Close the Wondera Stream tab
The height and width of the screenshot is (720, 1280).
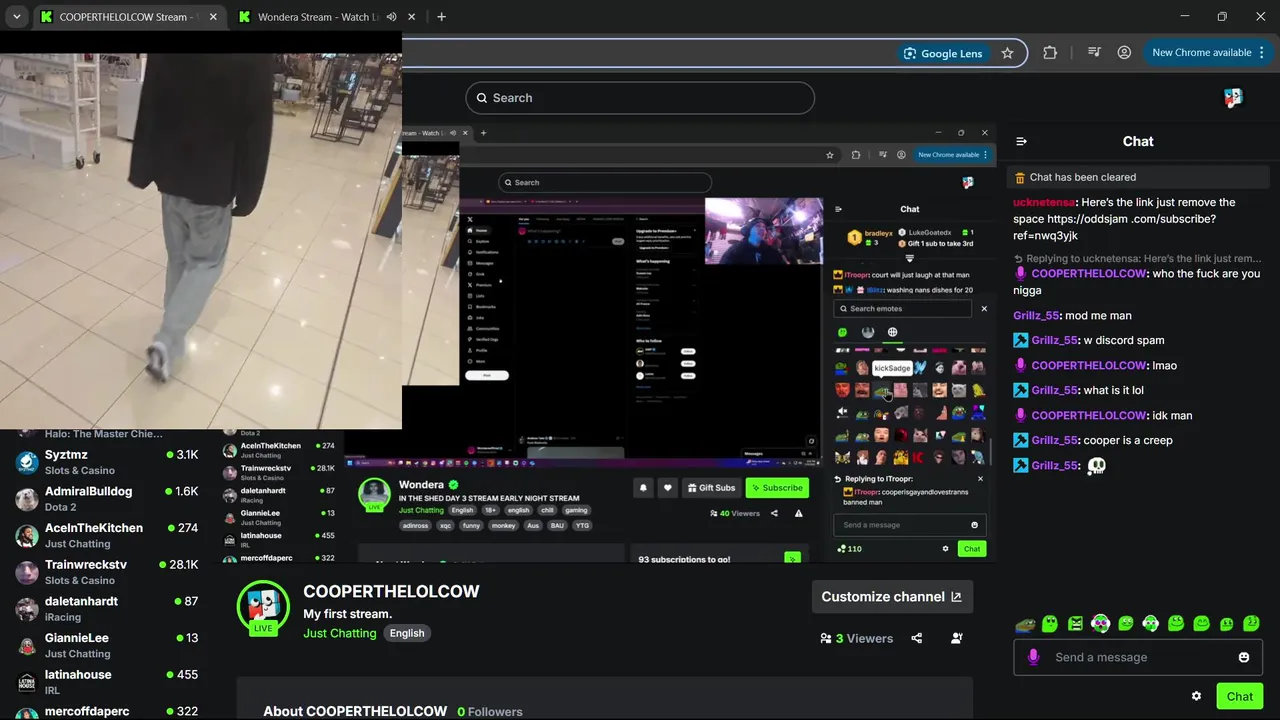tap(412, 17)
